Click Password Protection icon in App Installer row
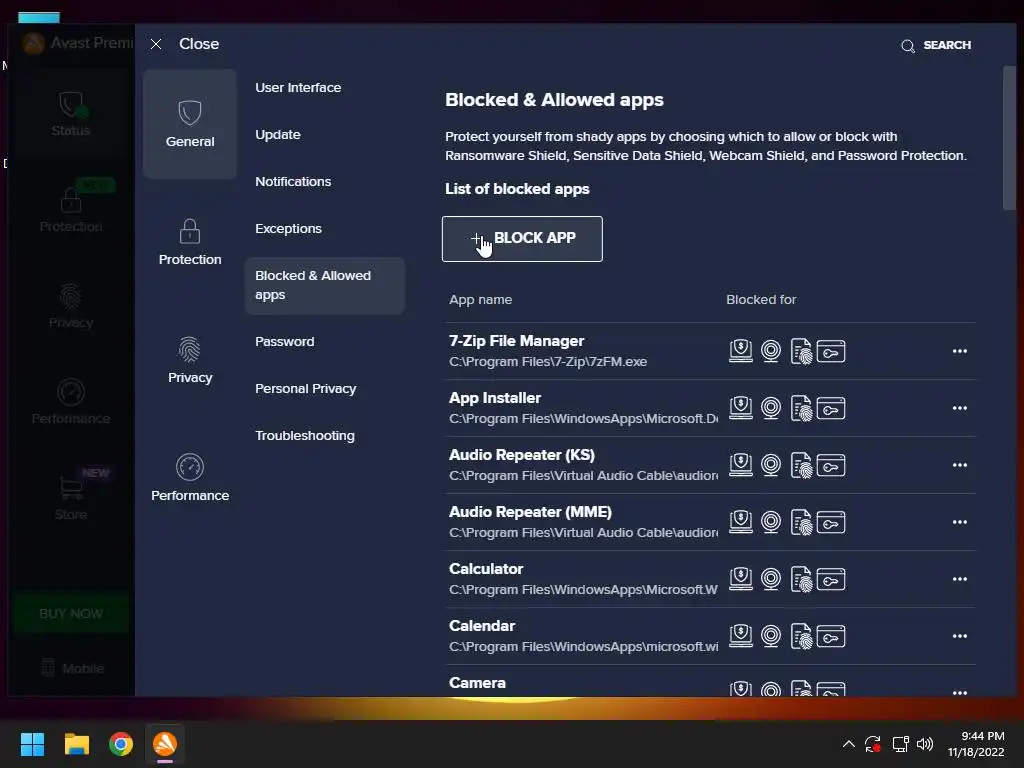This screenshot has width=1024, height=768. (x=831, y=408)
